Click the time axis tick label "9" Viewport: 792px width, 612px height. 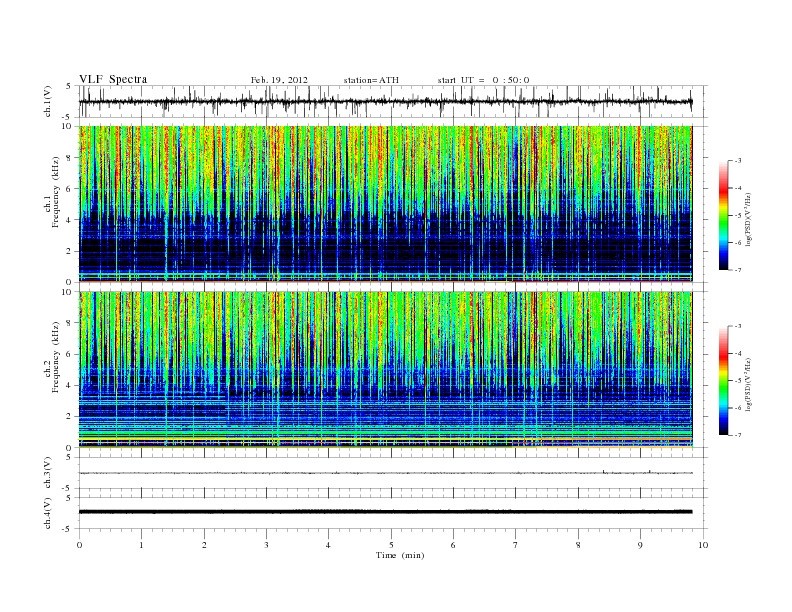tap(640, 545)
